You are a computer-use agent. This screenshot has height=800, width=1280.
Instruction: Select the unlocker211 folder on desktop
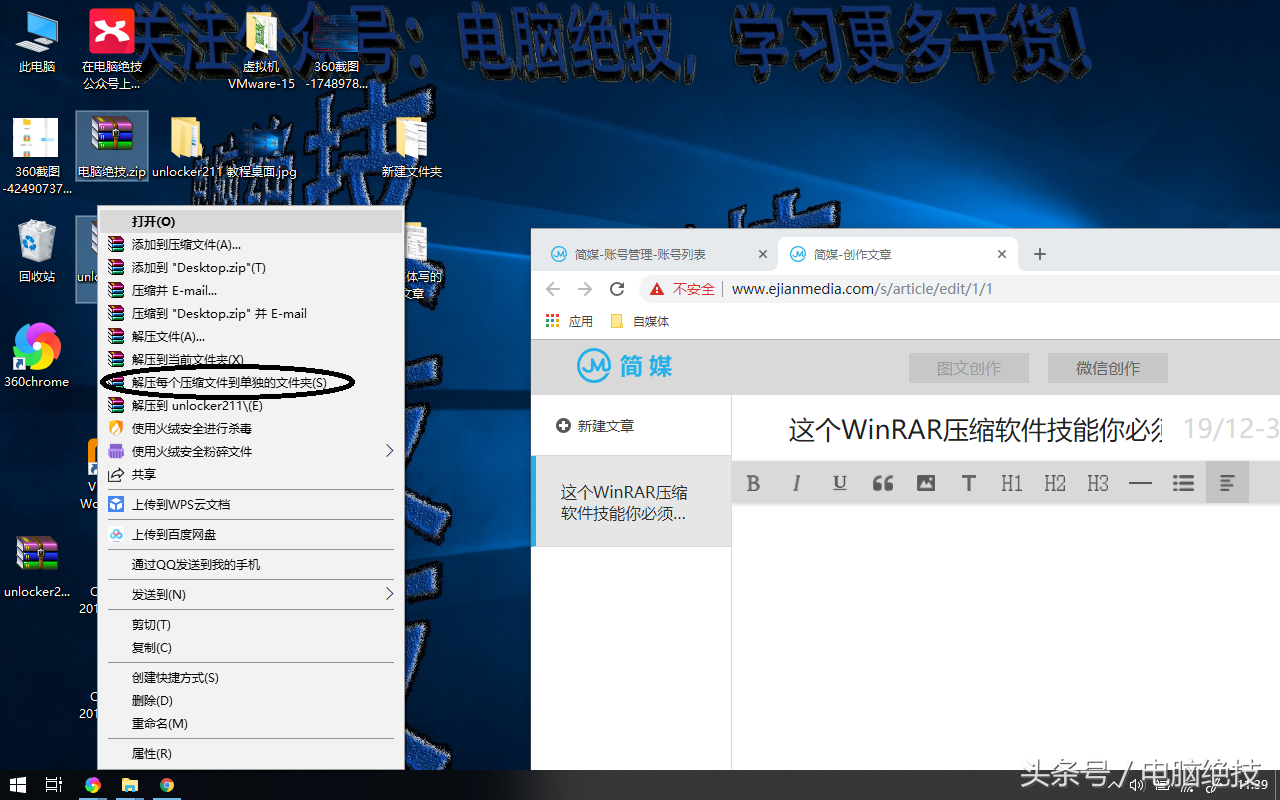186,146
